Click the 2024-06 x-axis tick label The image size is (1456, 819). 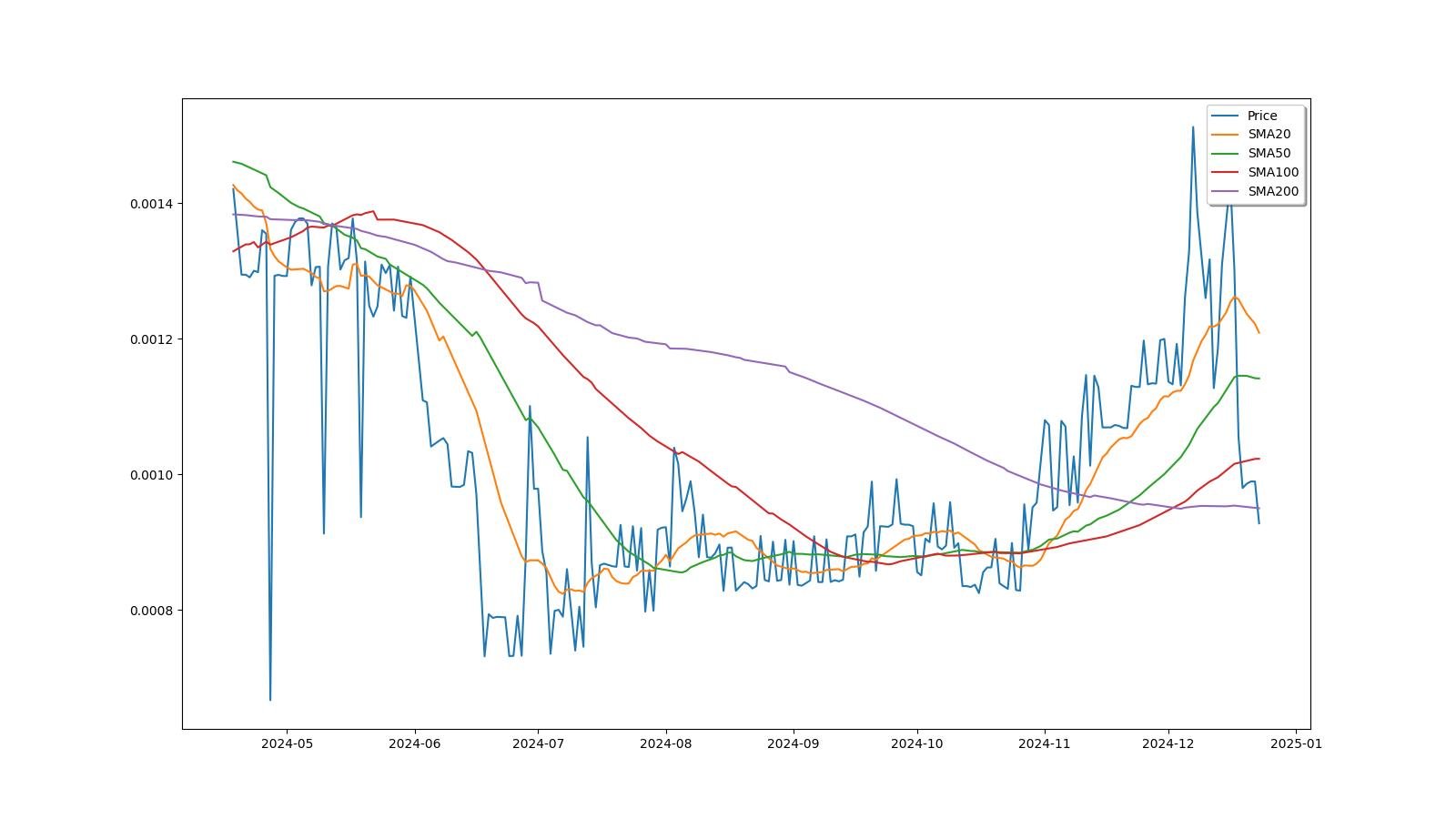click(415, 743)
